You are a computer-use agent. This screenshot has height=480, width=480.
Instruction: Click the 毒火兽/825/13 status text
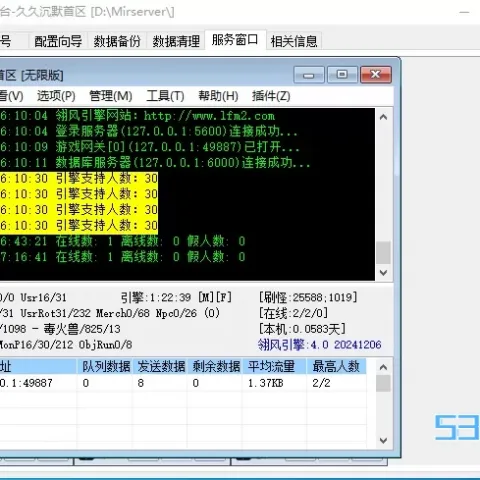point(82,329)
